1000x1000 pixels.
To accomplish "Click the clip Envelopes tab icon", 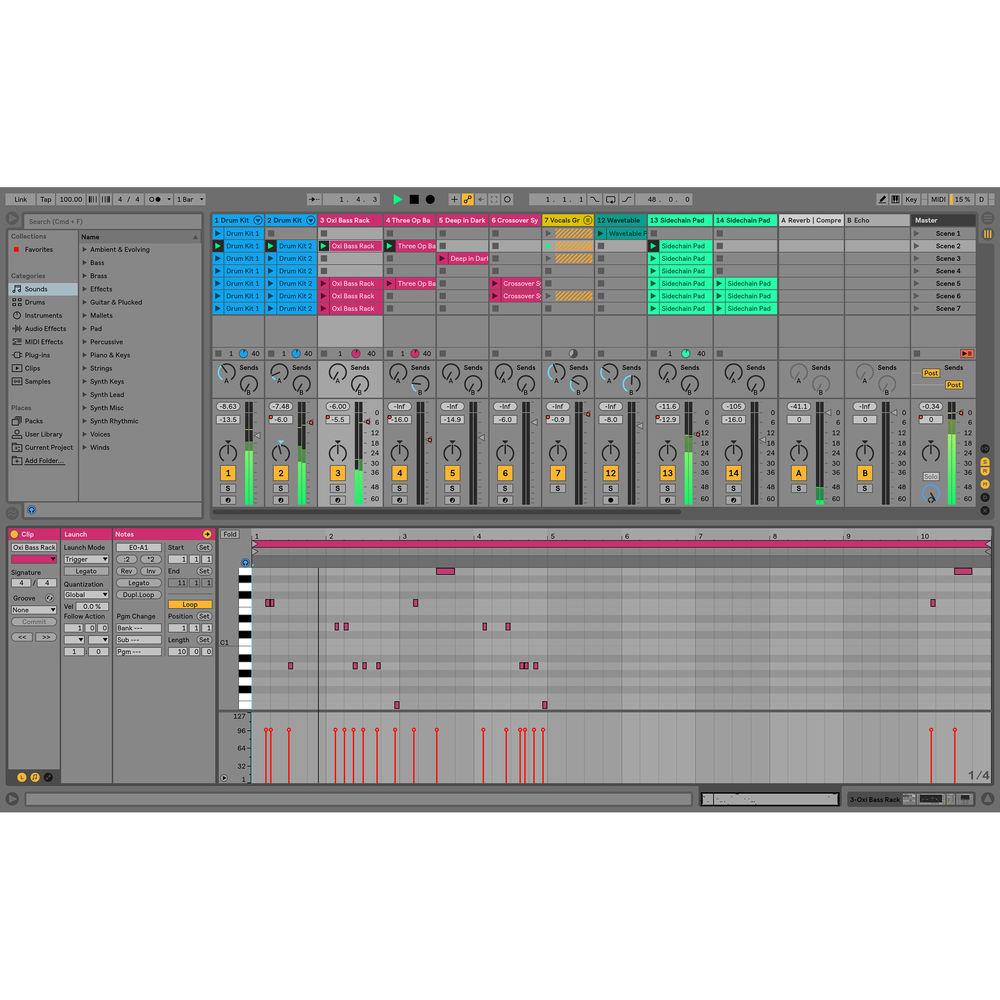I will (x=48, y=777).
